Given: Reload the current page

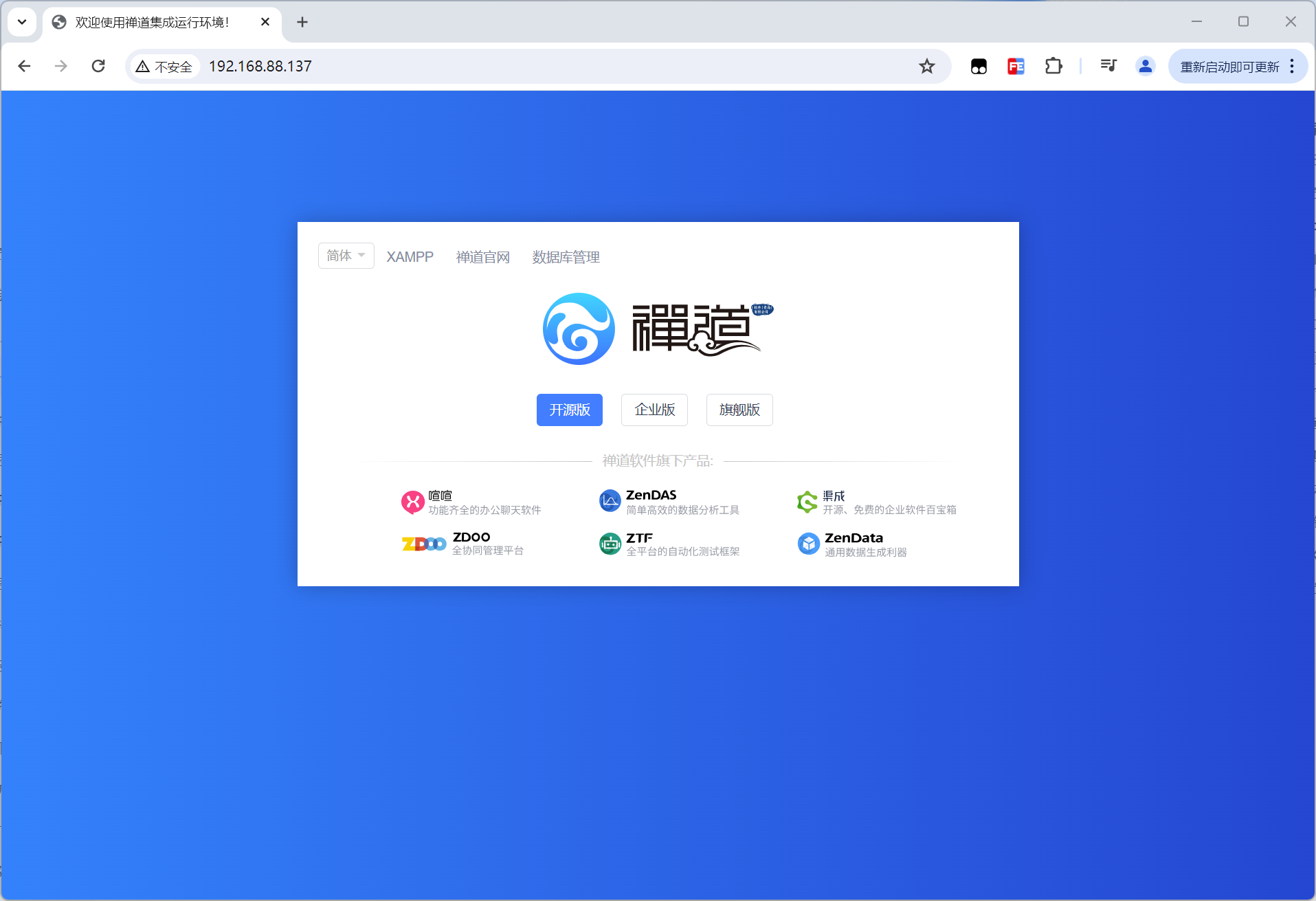Looking at the screenshot, I should 98,66.
